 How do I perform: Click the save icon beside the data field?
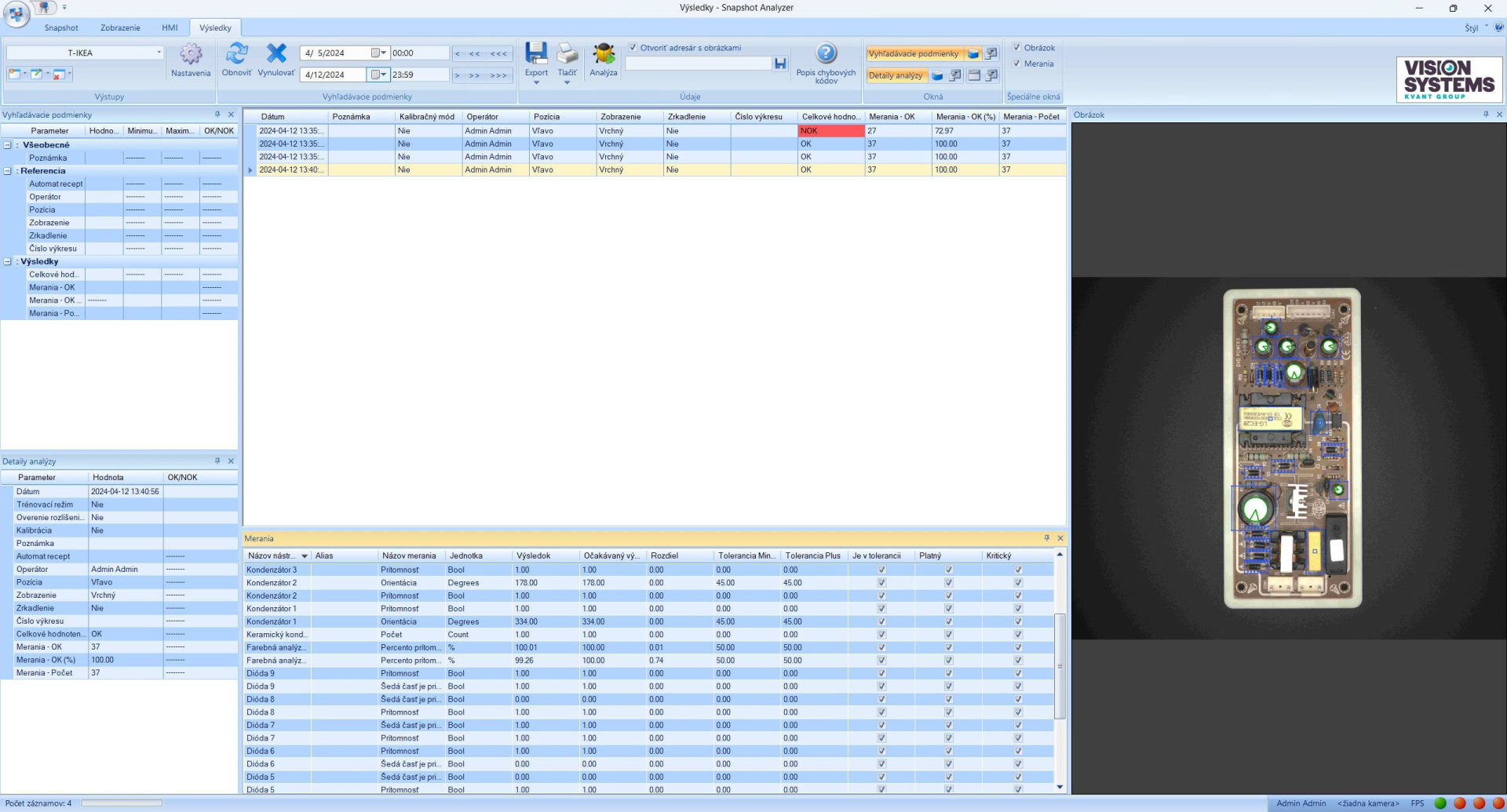point(780,64)
